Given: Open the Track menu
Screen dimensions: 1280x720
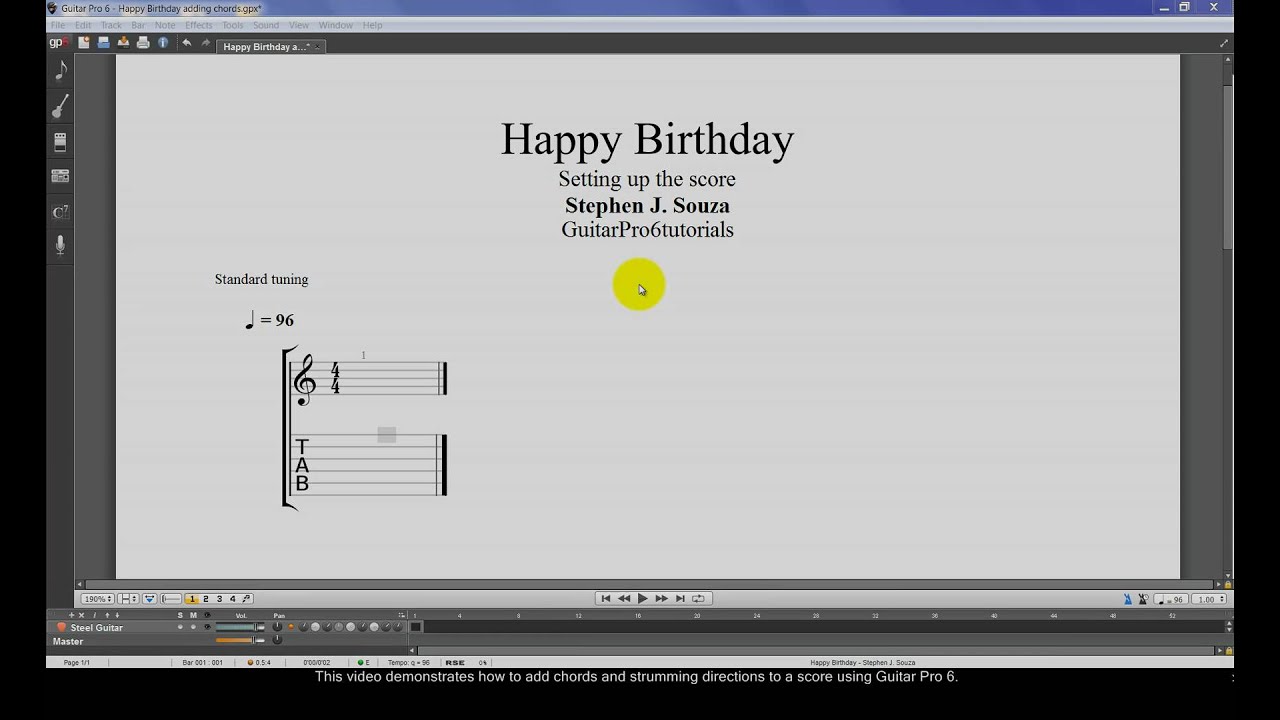Looking at the screenshot, I should point(111,25).
